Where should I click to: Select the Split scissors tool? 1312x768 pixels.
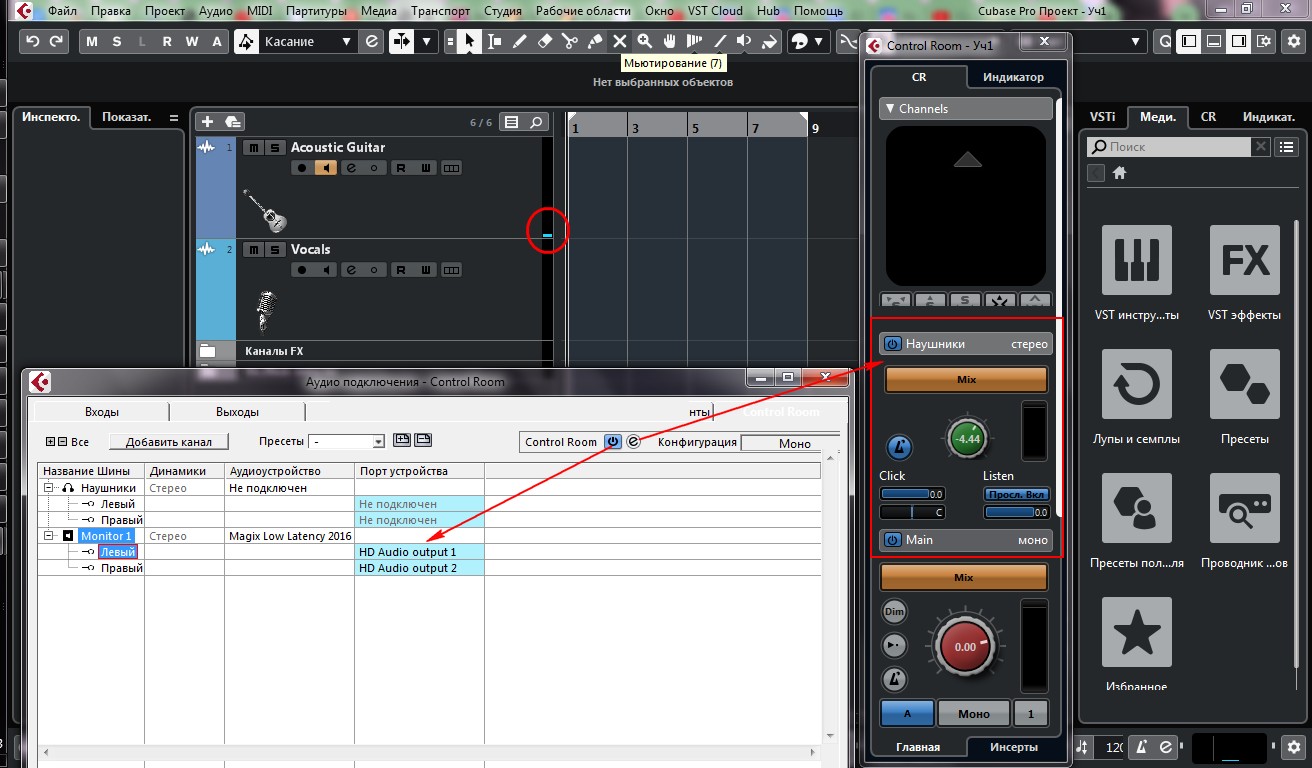click(570, 41)
